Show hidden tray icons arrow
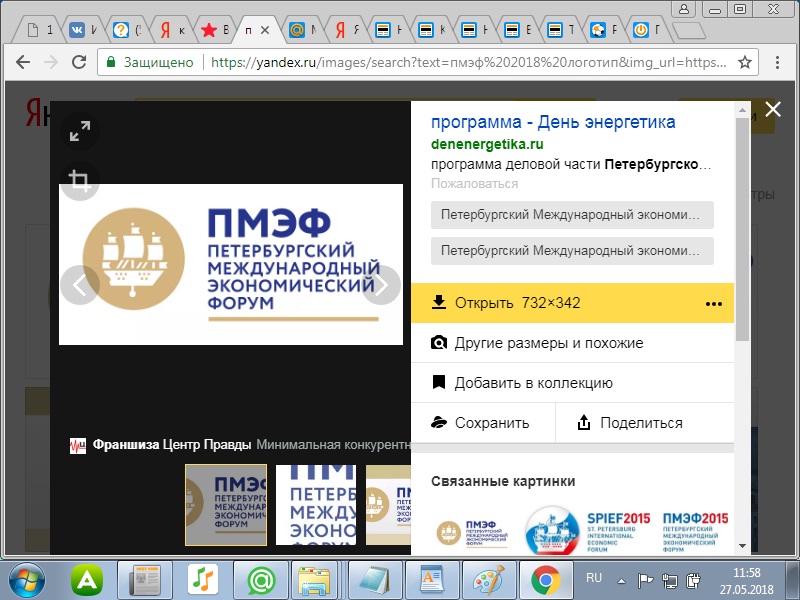The height and width of the screenshot is (600, 800). [x=621, y=581]
